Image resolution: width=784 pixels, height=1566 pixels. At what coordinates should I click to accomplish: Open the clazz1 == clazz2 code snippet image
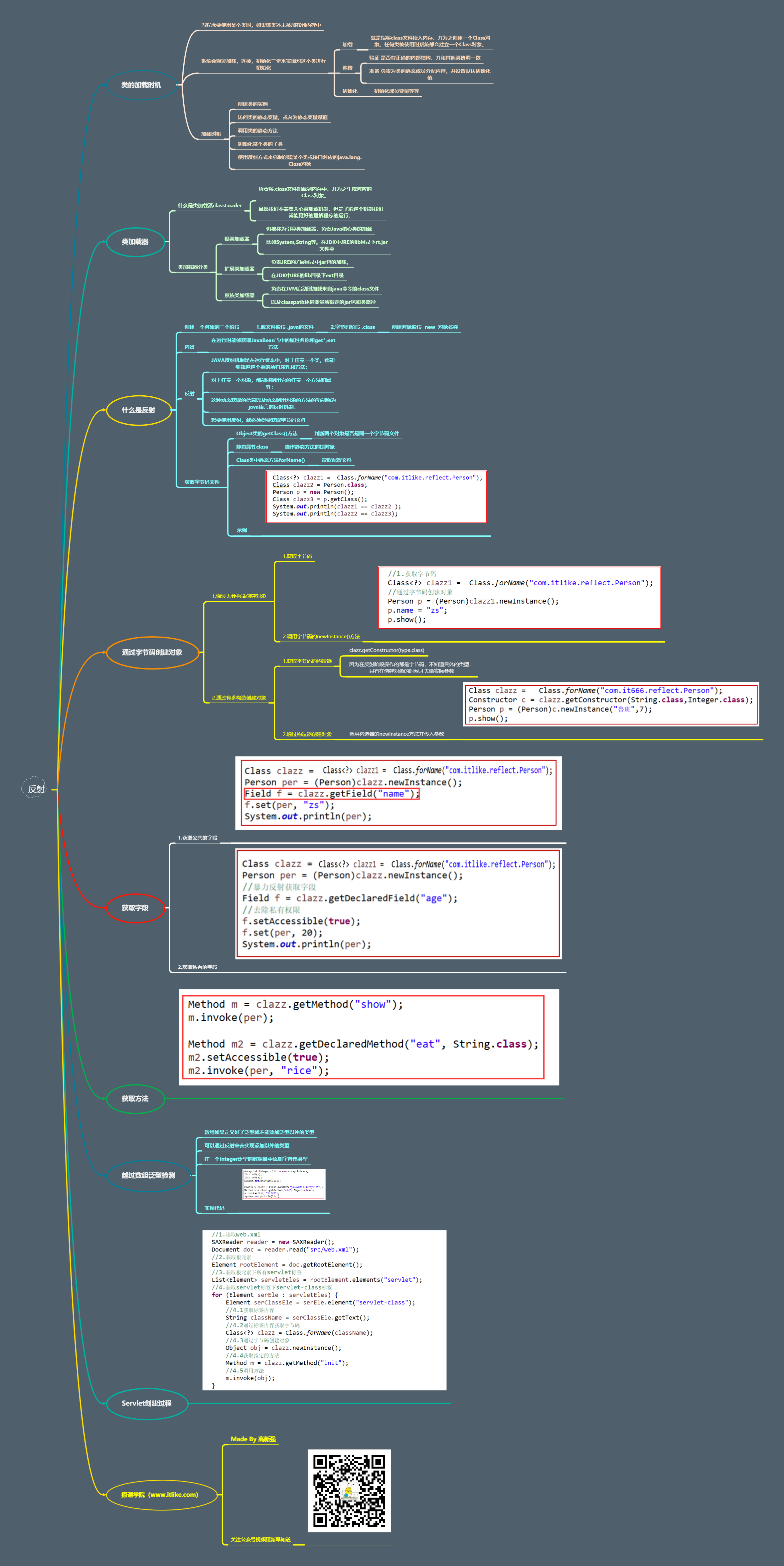(x=376, y=497)
